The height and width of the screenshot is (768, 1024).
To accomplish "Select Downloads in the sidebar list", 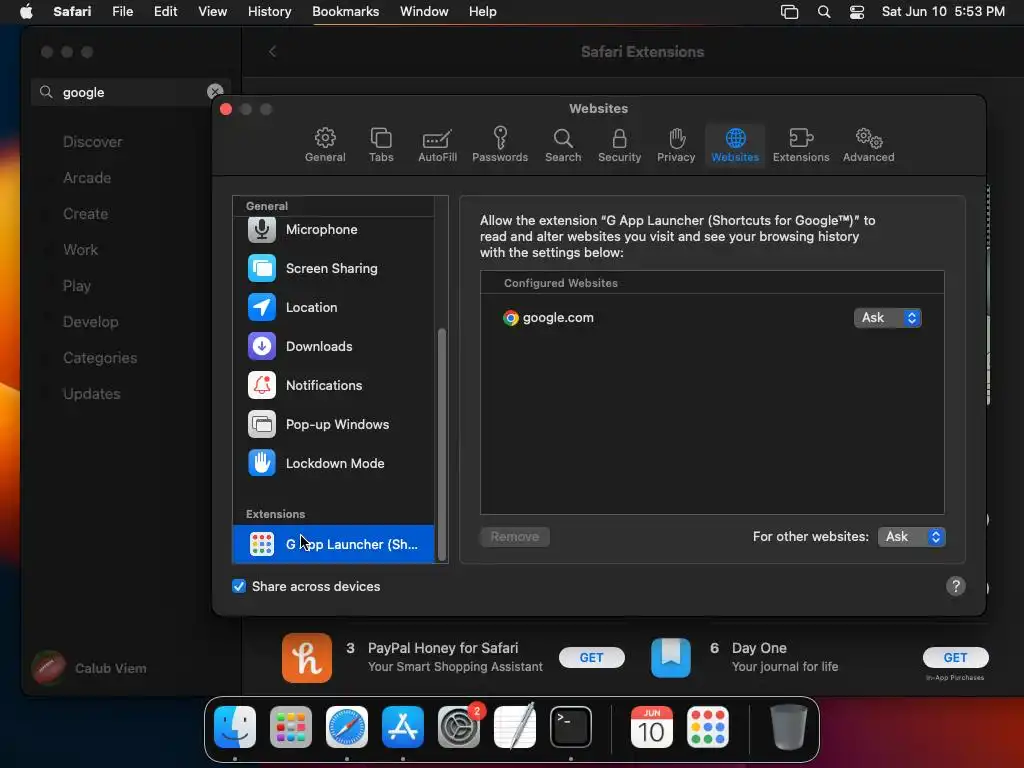I will [333, 346].
